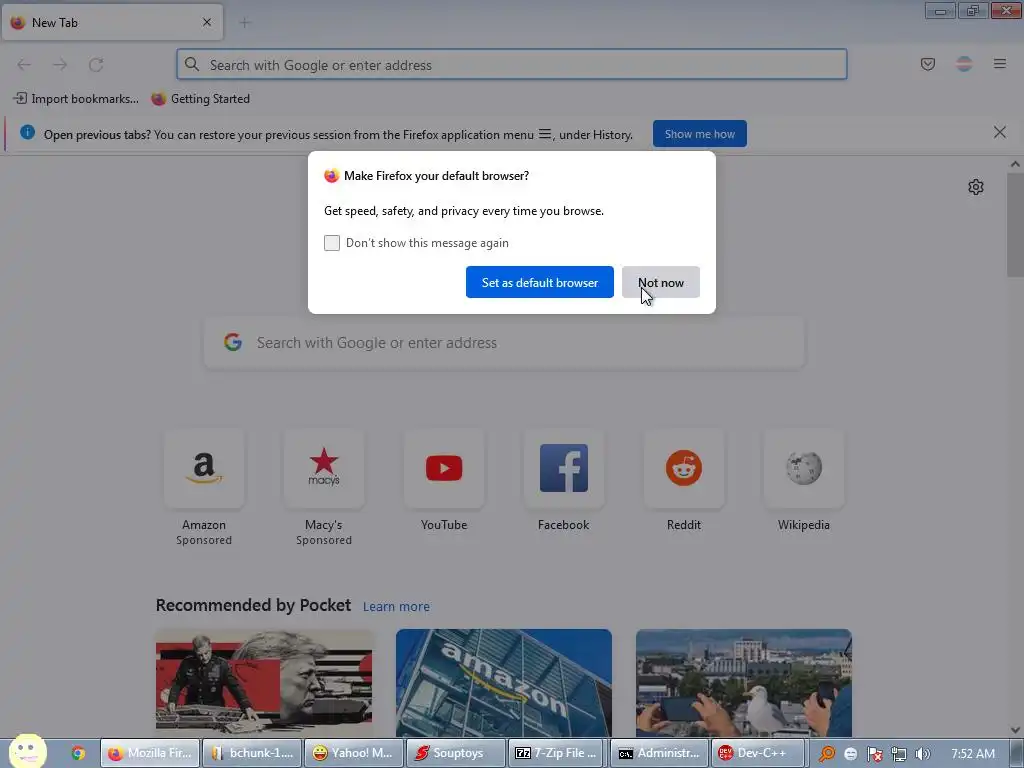Click the 7:52 AM system clock
This screenshot has height=768, width=1024.
[x=973, y=754]
